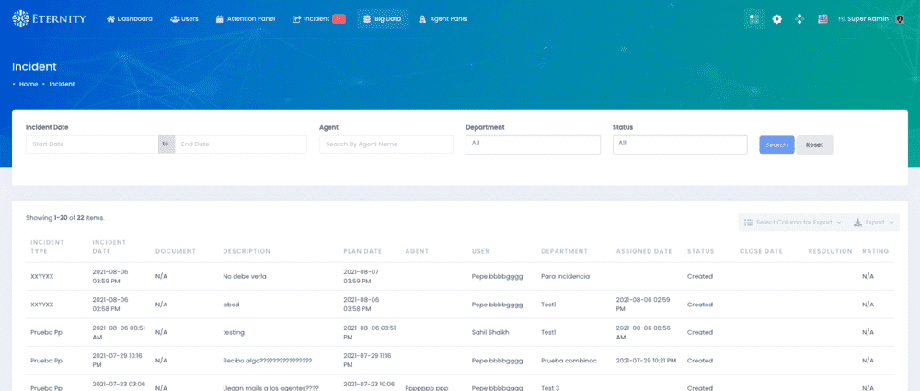Click the four-diamond shortcut icon
Image resolution: width=920 pixels, height=391 pixels.
799,19
